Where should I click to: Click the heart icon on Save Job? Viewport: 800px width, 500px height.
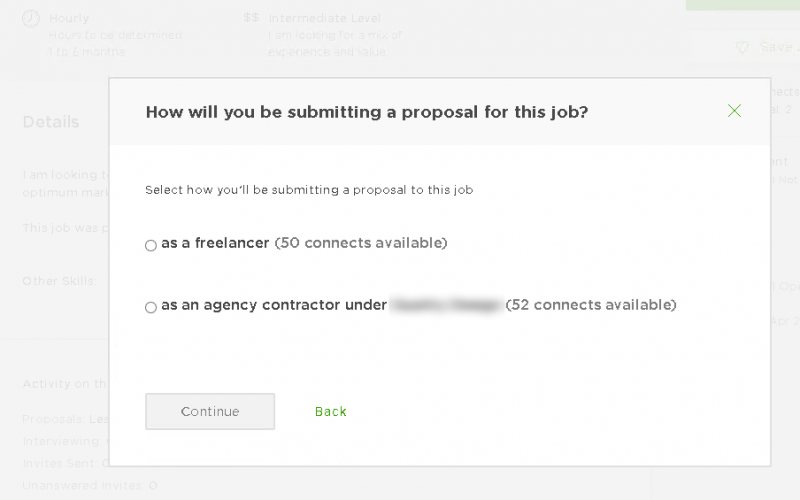742,47
